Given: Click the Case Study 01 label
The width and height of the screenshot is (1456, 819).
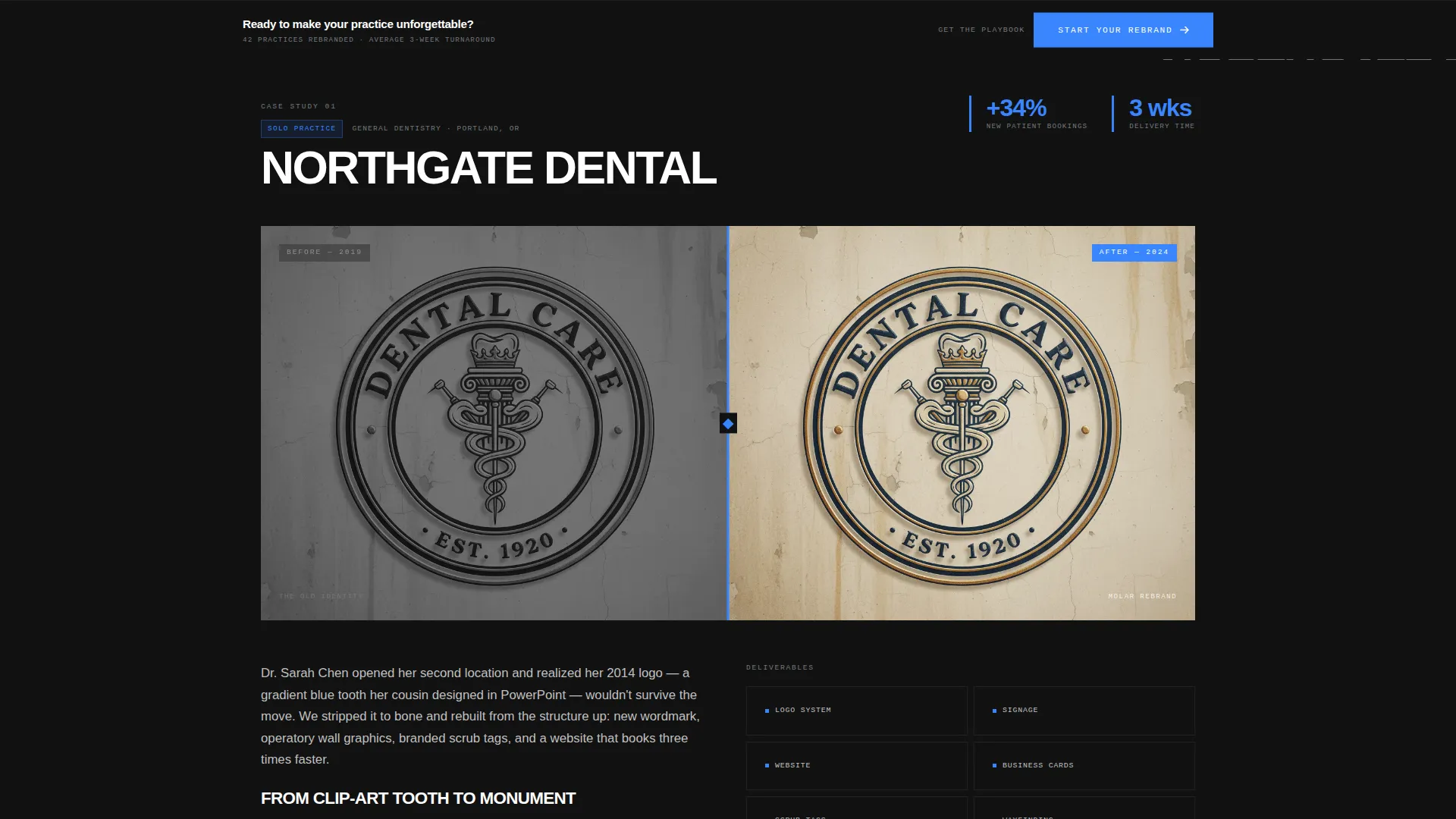Looking at the screenshot, I should pos(299,107).
